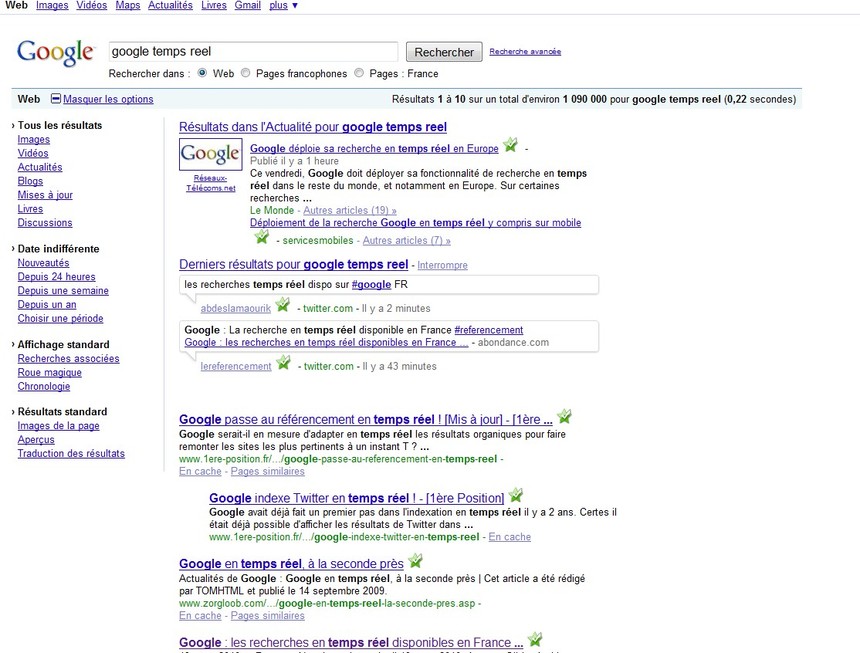Click starburst icon beside 'Google en temps réel' result
Screen dimensions: 860x653
click(415, 560)
